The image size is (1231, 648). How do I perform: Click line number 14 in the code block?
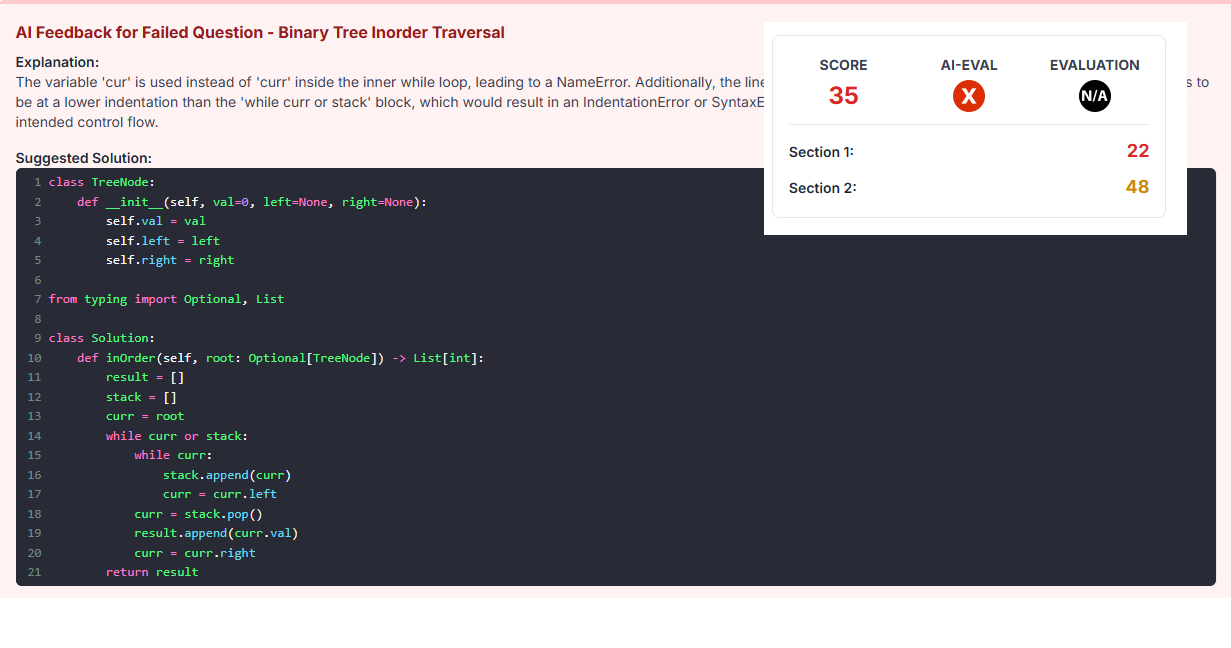click(x=34, y=435)
